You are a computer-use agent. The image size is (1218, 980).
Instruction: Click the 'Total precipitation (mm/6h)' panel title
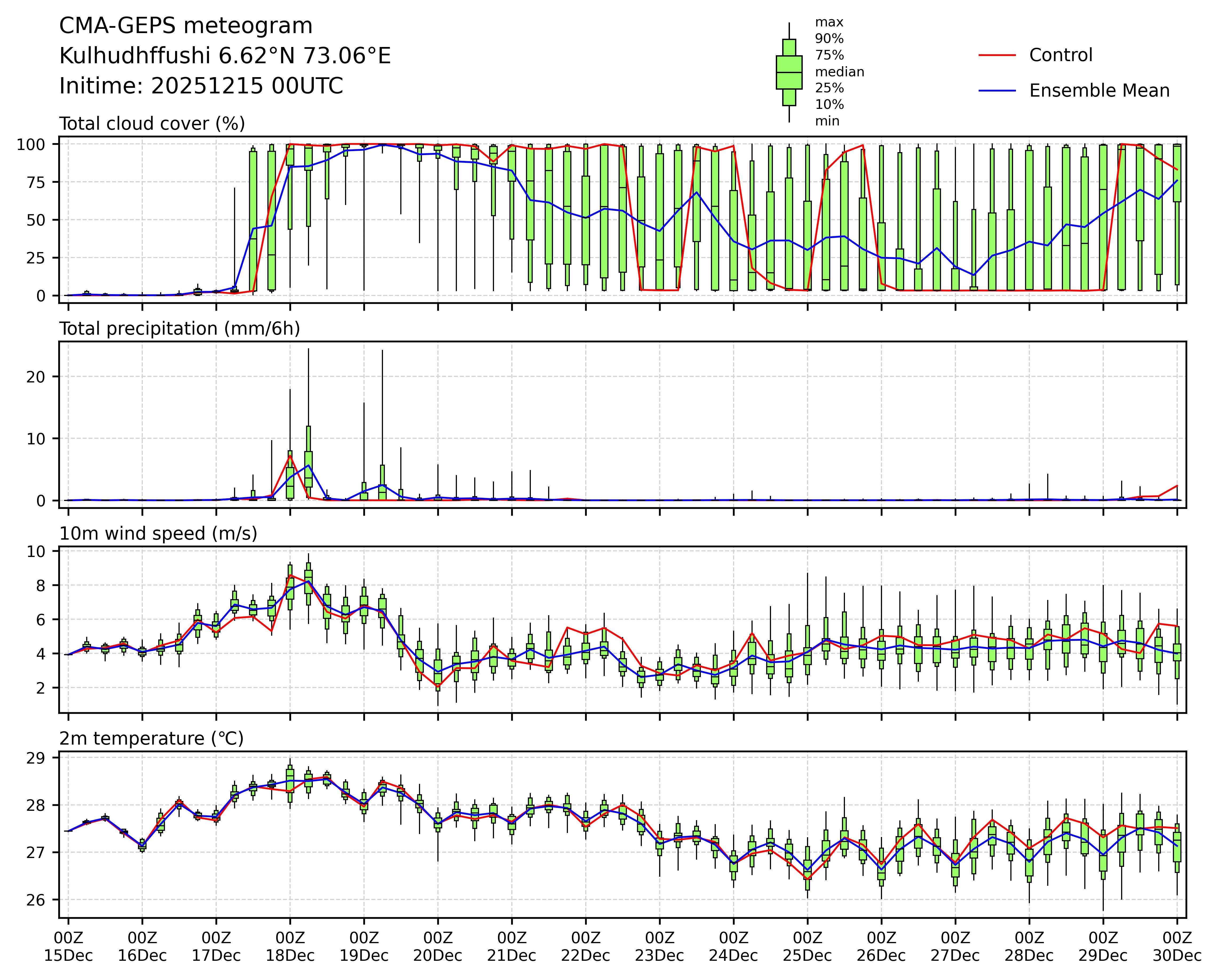pyautogui.click(x=179, y=329)
